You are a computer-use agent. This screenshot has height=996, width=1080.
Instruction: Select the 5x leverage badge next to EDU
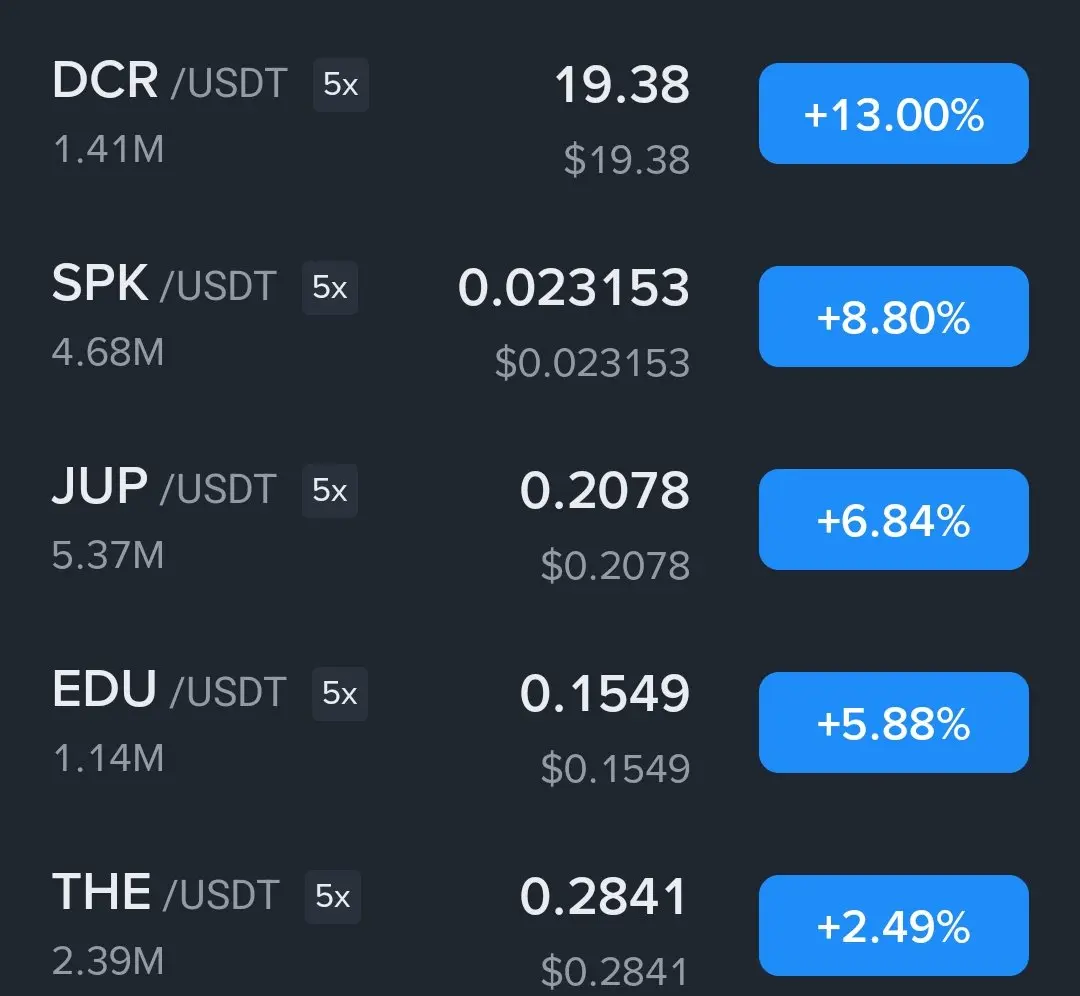click(340, 694)
